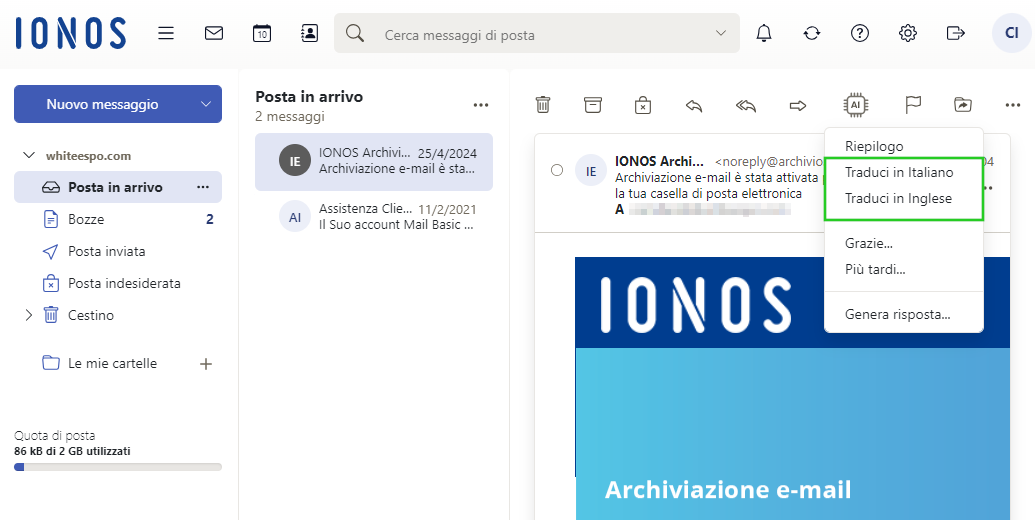Expand search options dropdown arrow
Screen dimensions: 1035x520
(x=721, y=33)
